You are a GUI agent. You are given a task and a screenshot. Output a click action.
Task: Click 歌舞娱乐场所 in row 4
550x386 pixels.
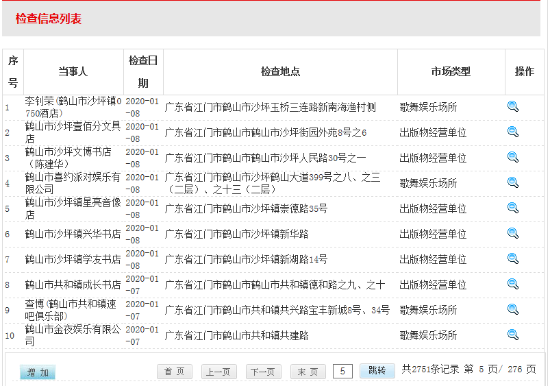[x=428, y=183]
